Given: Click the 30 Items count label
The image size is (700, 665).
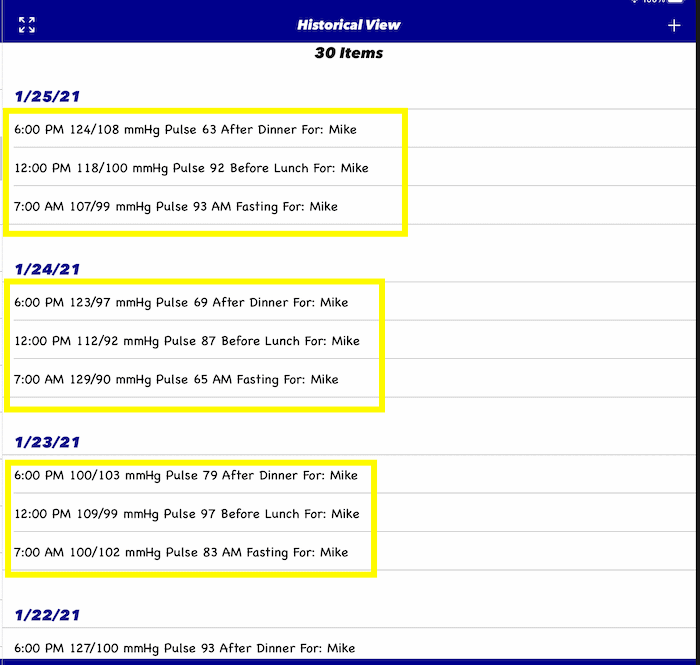Looking at the screenshot, I should 348,53.
